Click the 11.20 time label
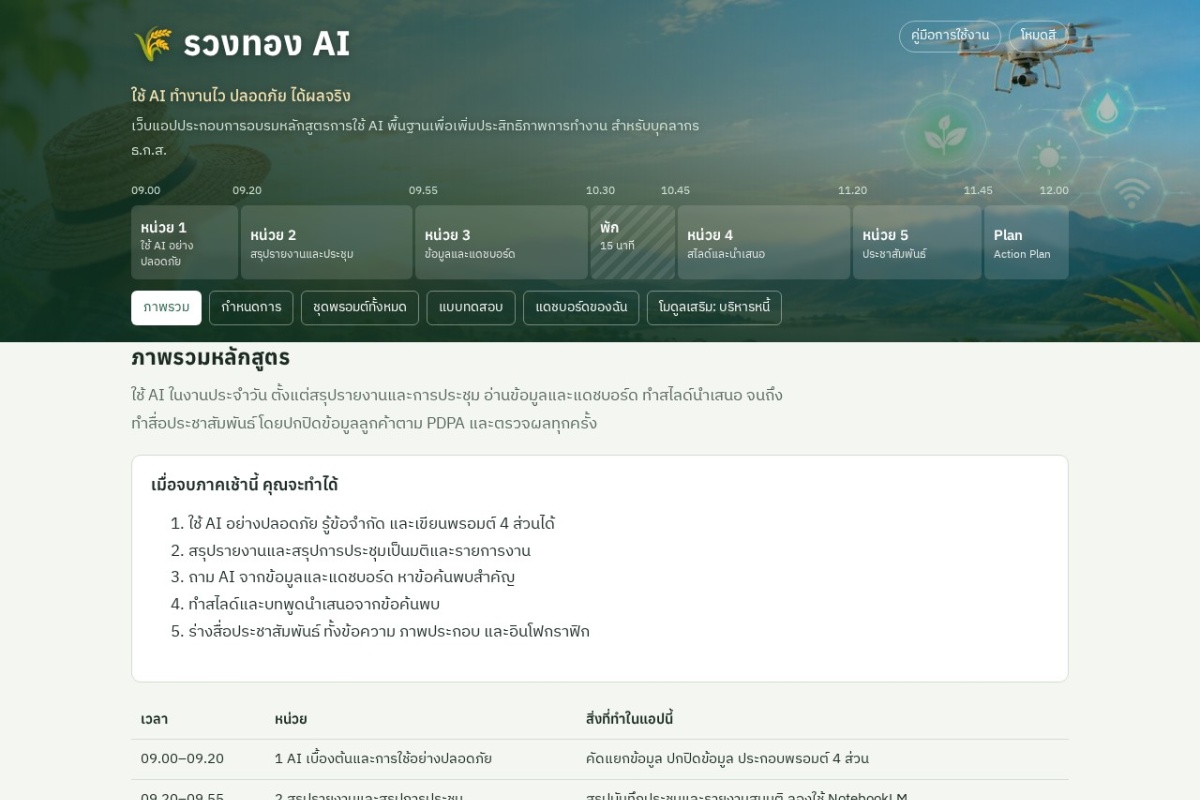The width and height of the screenshot is (1200, 800). (x=852, y=191)
